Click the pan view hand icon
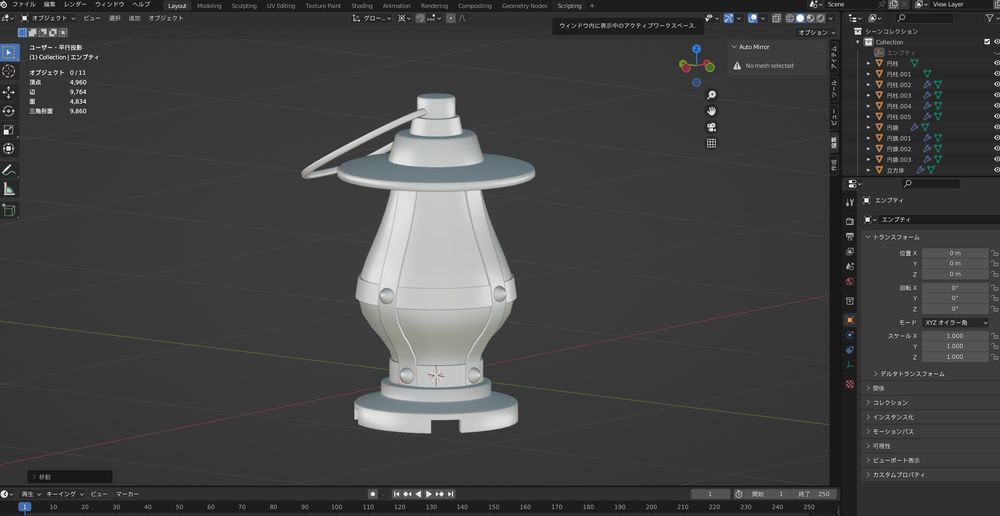 tap(711, 111)
